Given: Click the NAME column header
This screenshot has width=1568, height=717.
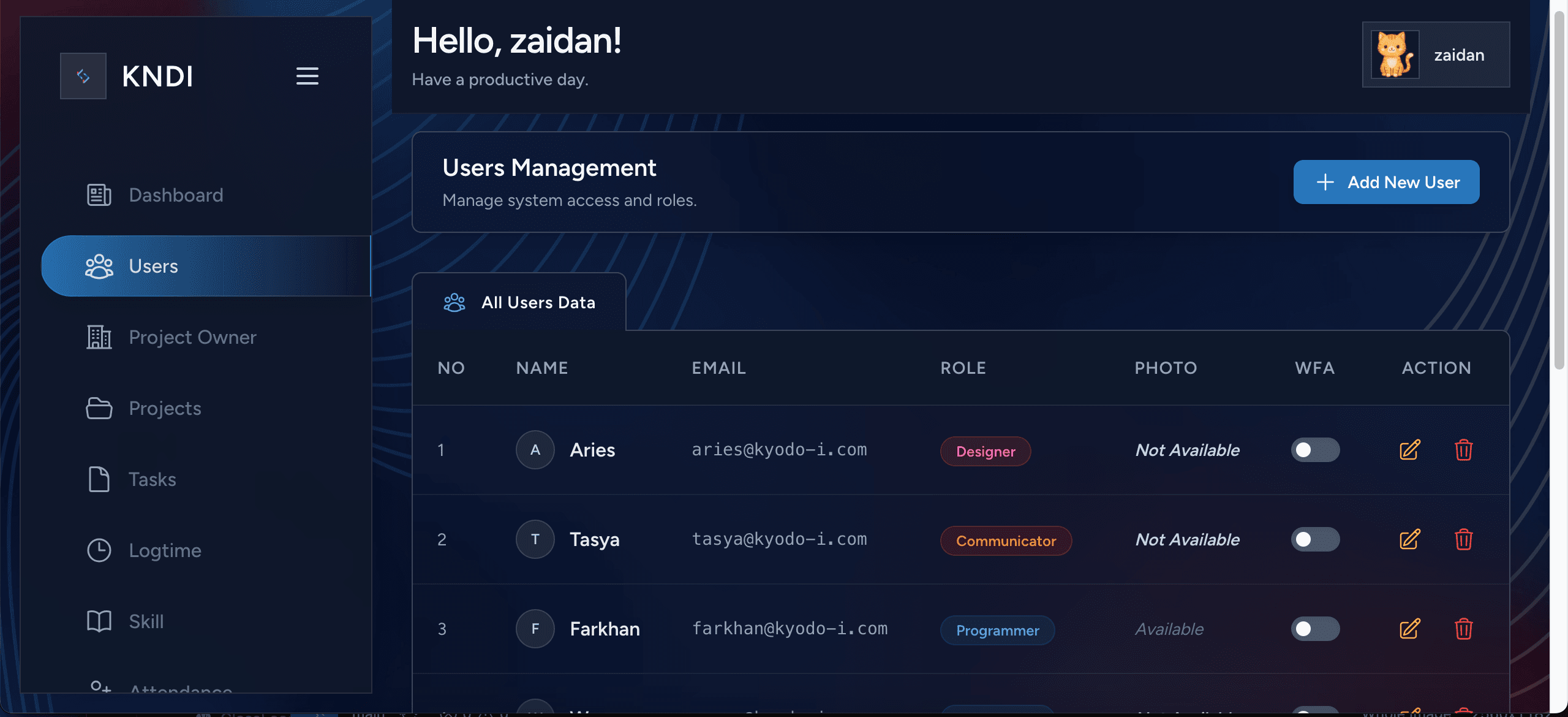Looking at the screenshot, I should point(542,368).
